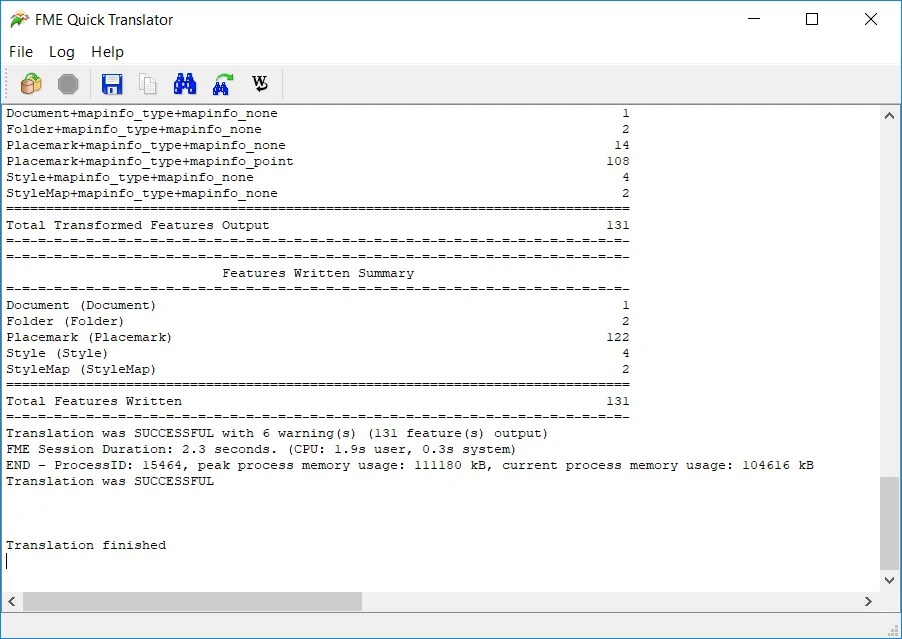The height and width of the screenshot is (639, 902).
Task: Save the log with floppy disk icon
Action: point(112,84)
